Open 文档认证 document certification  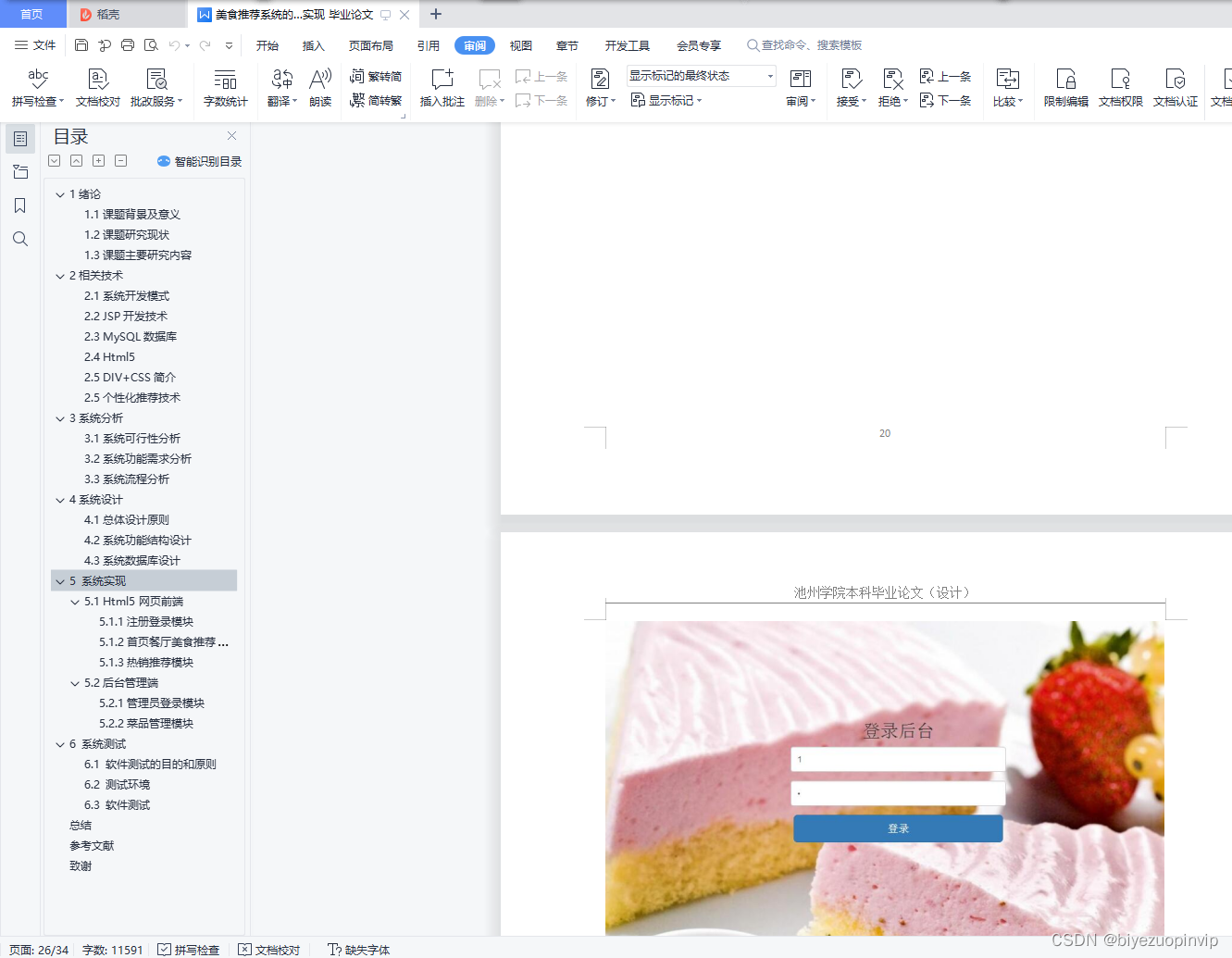(1175, 87)
